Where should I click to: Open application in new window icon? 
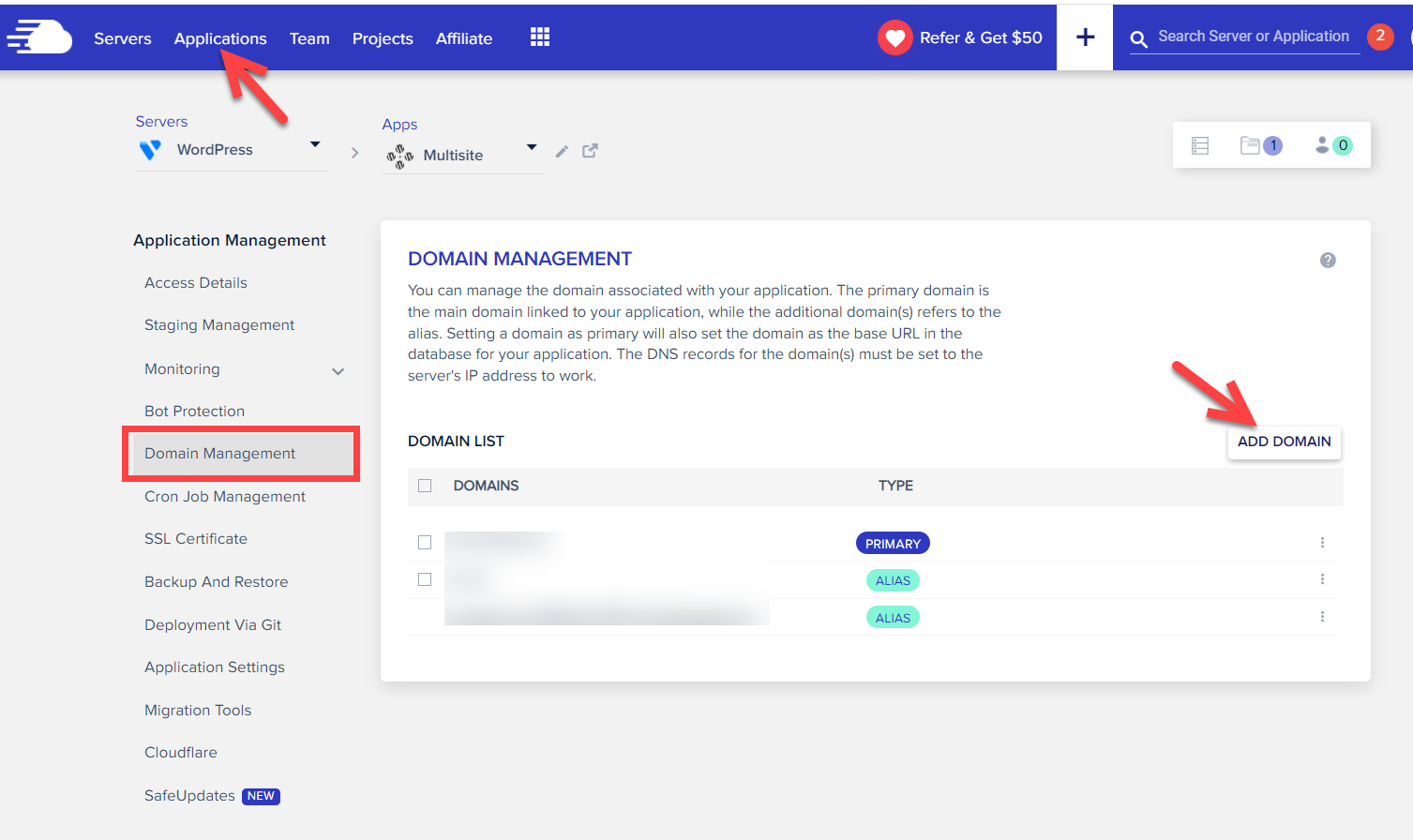point(590,151)
